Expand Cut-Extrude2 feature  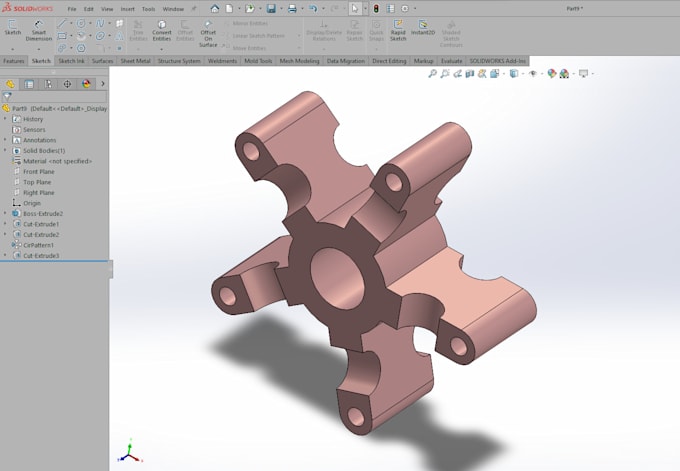[5, 234]
